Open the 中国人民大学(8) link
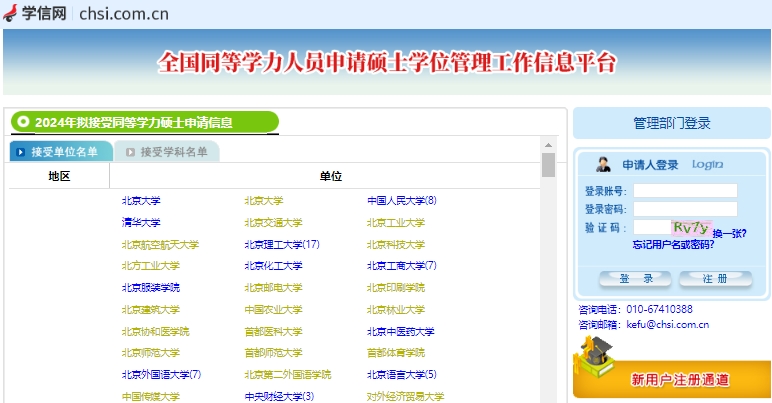772x403 pixels. coord(402,200)
